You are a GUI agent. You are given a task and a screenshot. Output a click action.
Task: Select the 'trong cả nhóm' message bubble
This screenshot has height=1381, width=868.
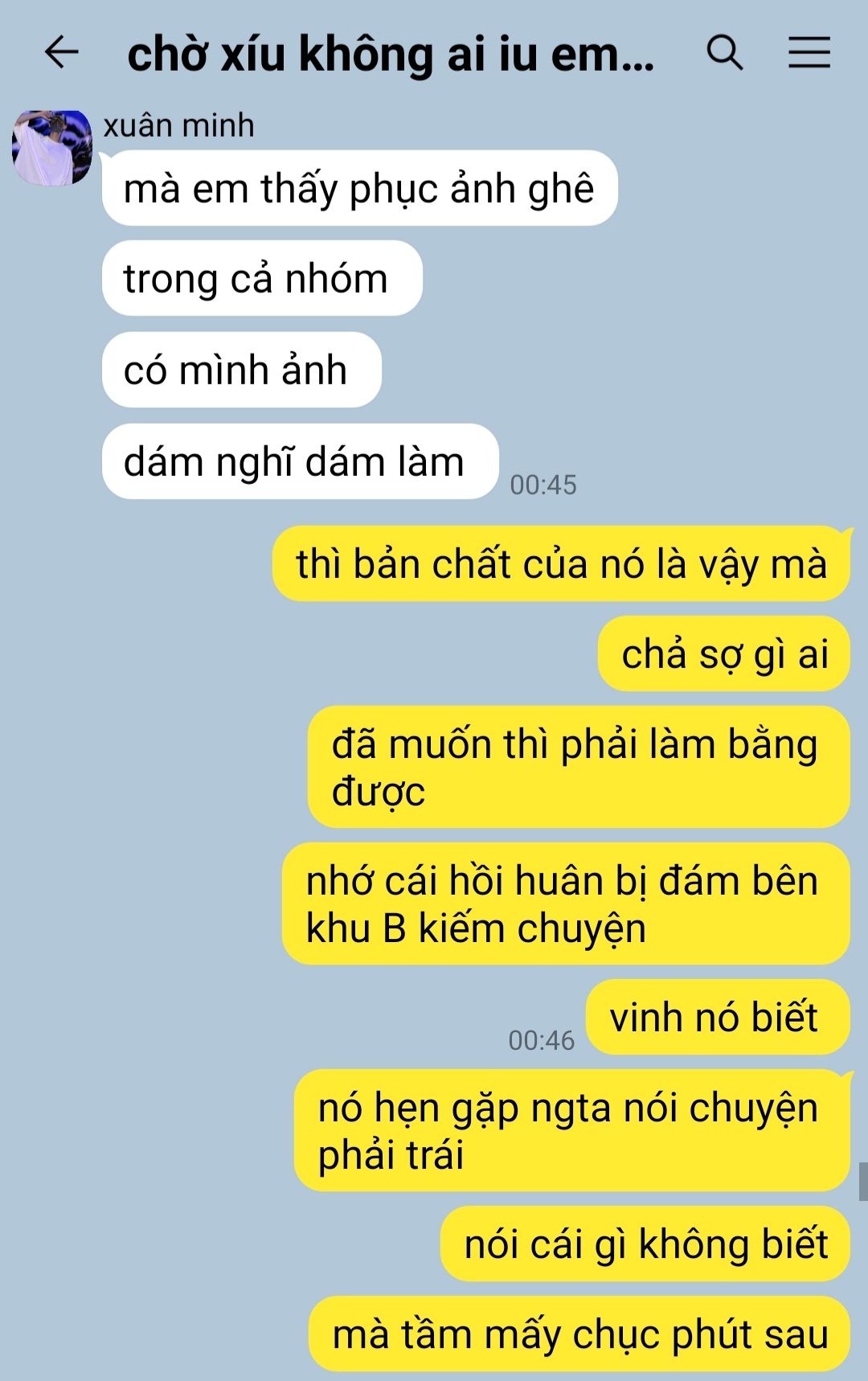262,278
